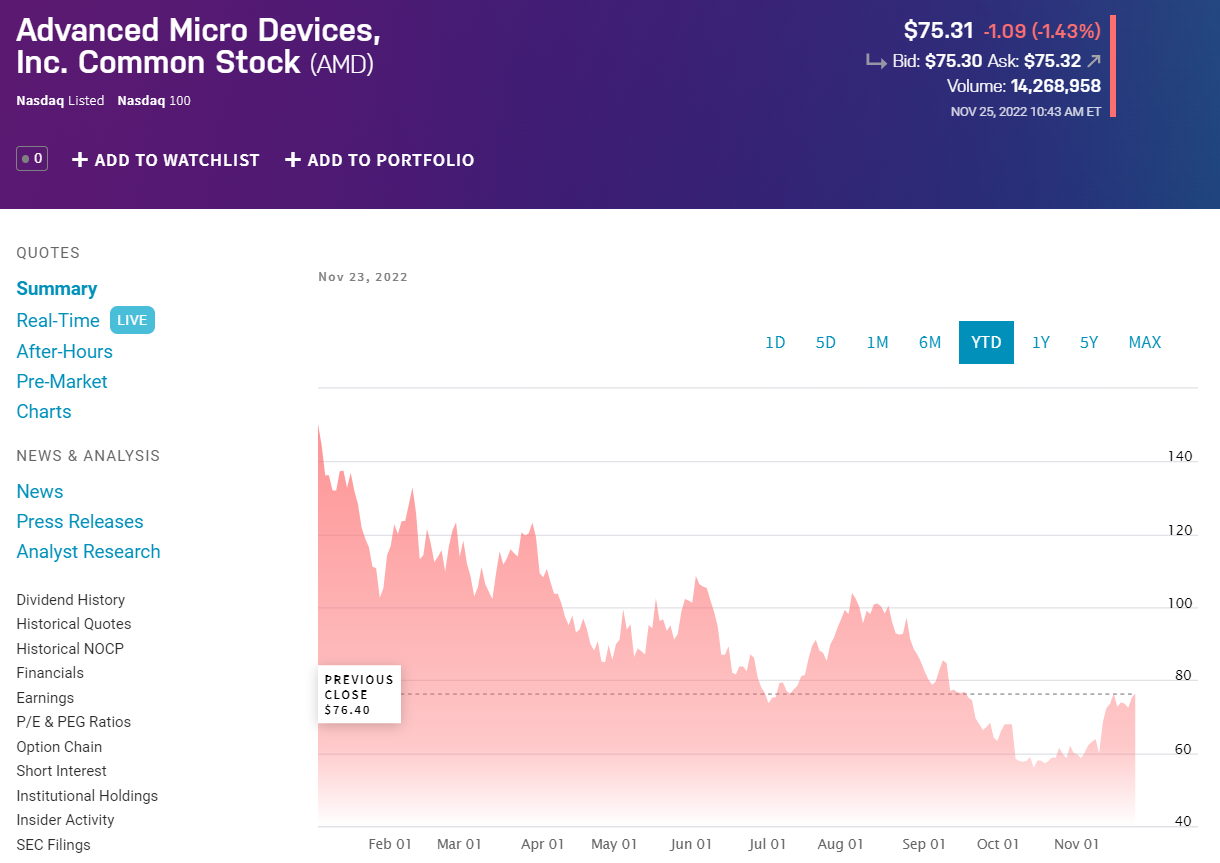Screen dimensions: 1220x863
Task: Click the Volume value 14,268,958
Action: pyautogui.click(x=1055, y=86)
